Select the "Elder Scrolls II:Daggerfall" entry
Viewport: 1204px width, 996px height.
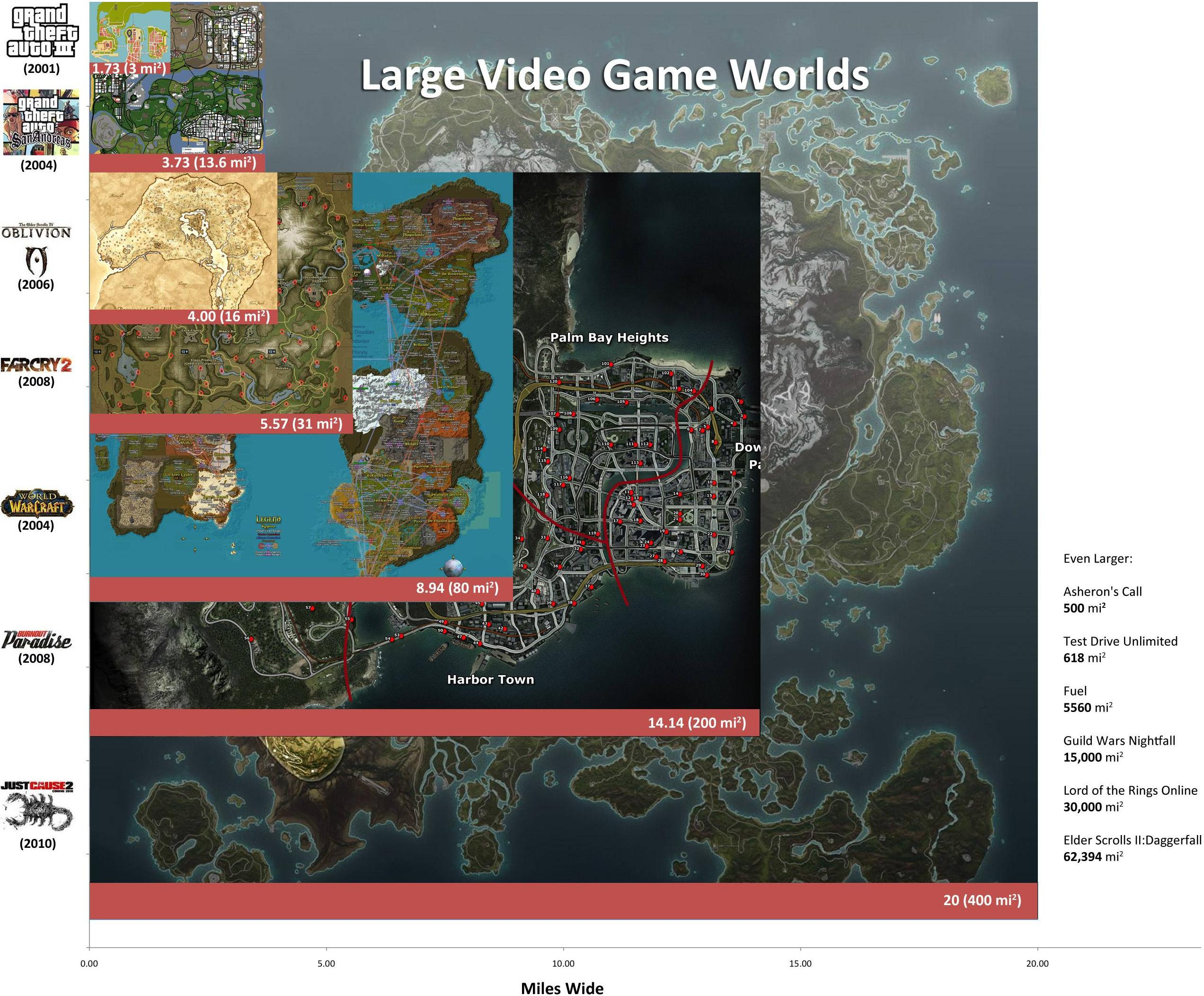[1133, 840]
